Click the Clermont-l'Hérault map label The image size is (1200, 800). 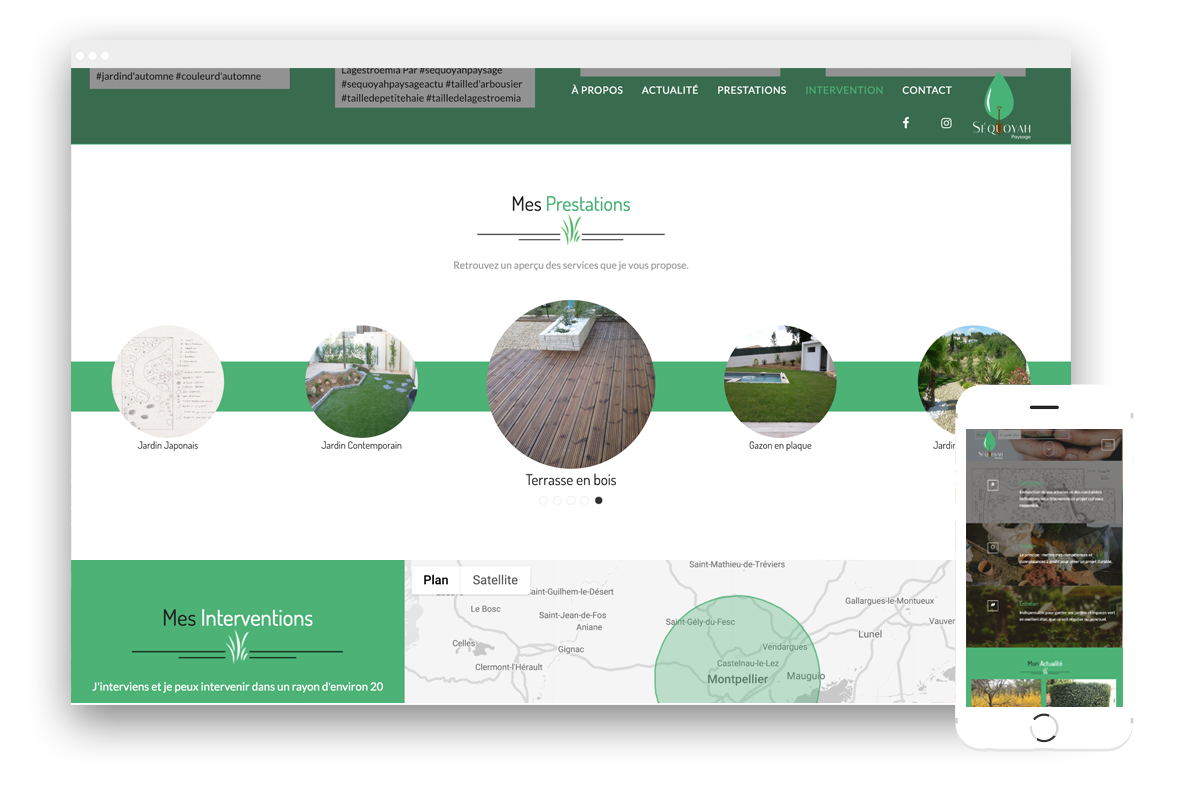point(509,667)
